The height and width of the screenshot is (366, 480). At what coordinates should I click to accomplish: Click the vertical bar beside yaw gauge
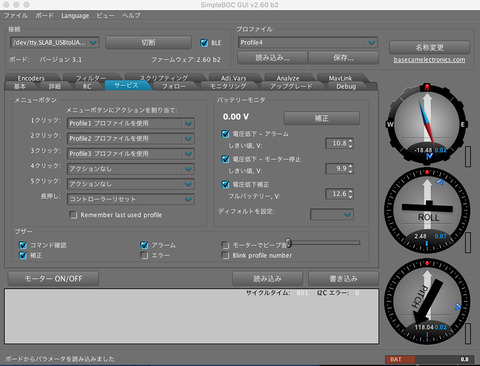point(468,156)
